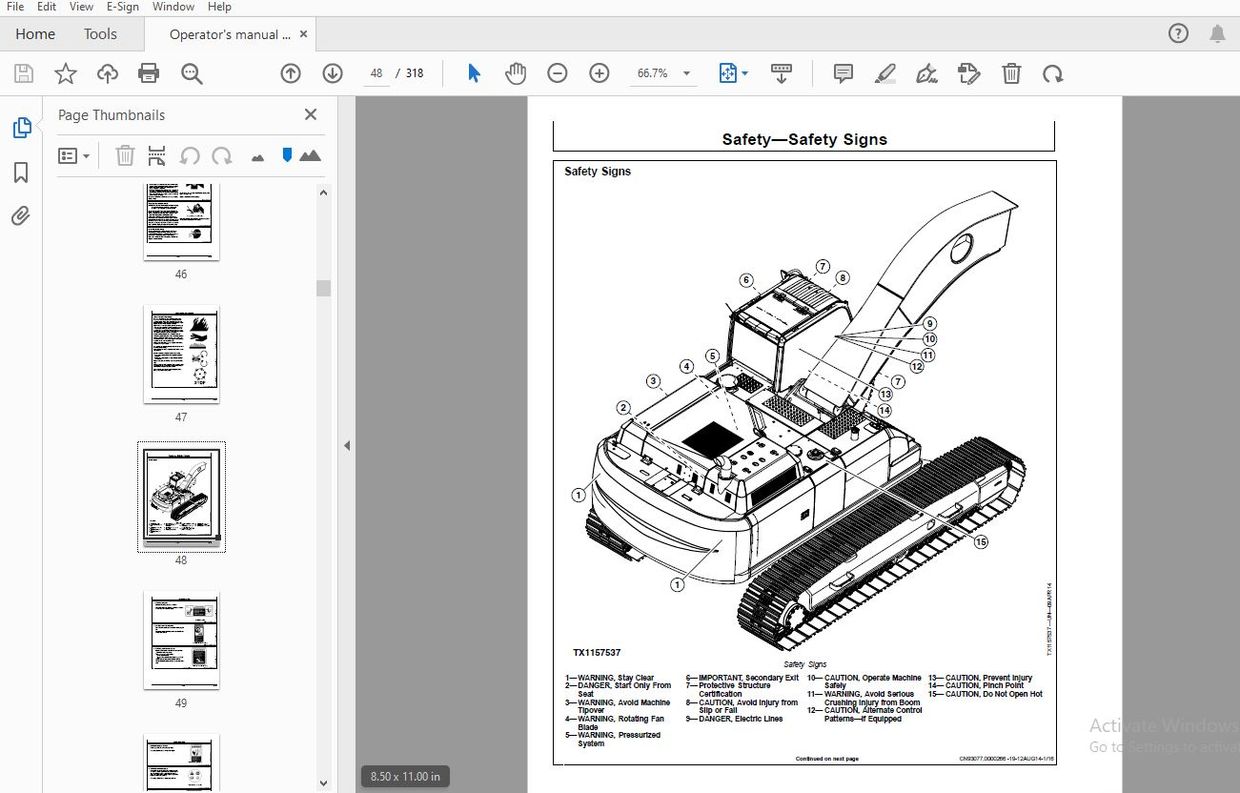Open the Fill & Sign pen tool

(926, 73)
